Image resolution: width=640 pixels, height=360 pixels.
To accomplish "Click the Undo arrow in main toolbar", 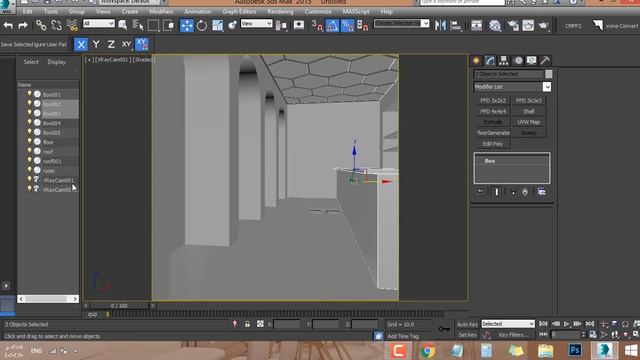I will [x=8, y=25].
